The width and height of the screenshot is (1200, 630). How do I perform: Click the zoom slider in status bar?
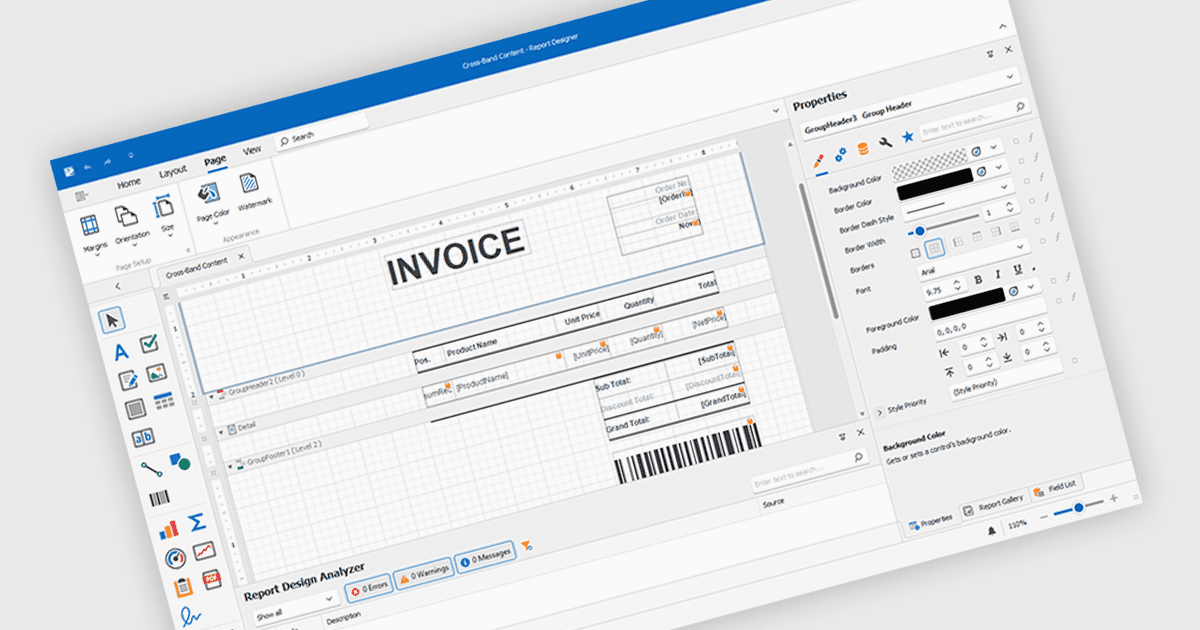1078,508
